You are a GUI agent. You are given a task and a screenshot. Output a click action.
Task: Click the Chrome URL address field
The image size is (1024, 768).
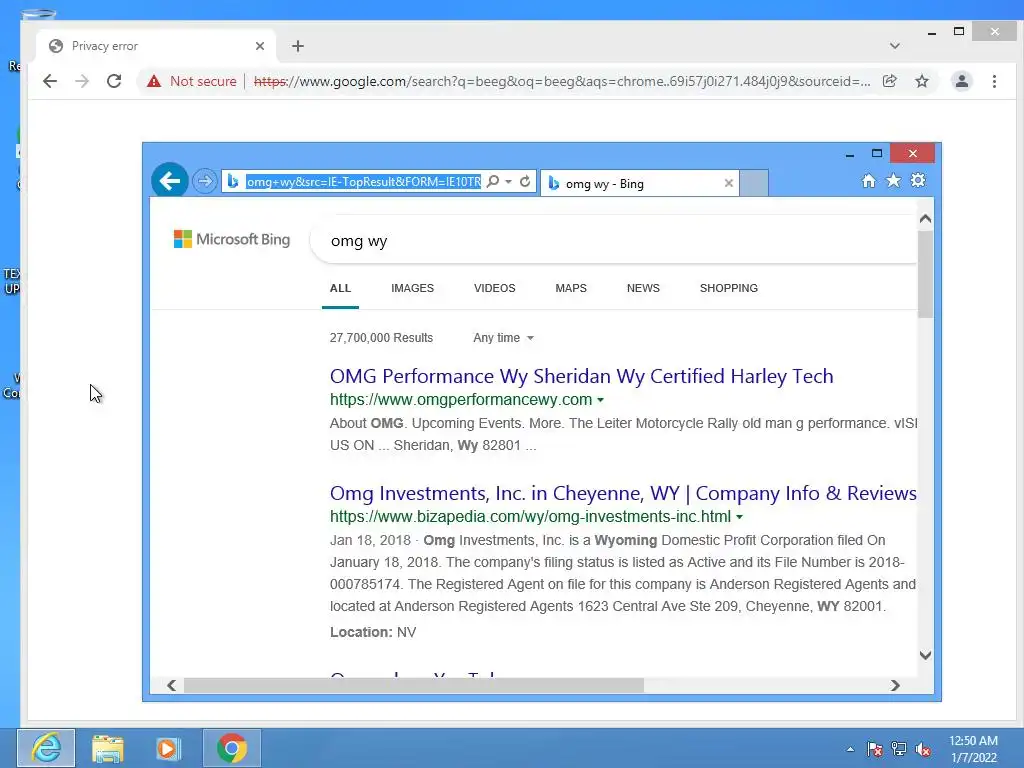562,81
